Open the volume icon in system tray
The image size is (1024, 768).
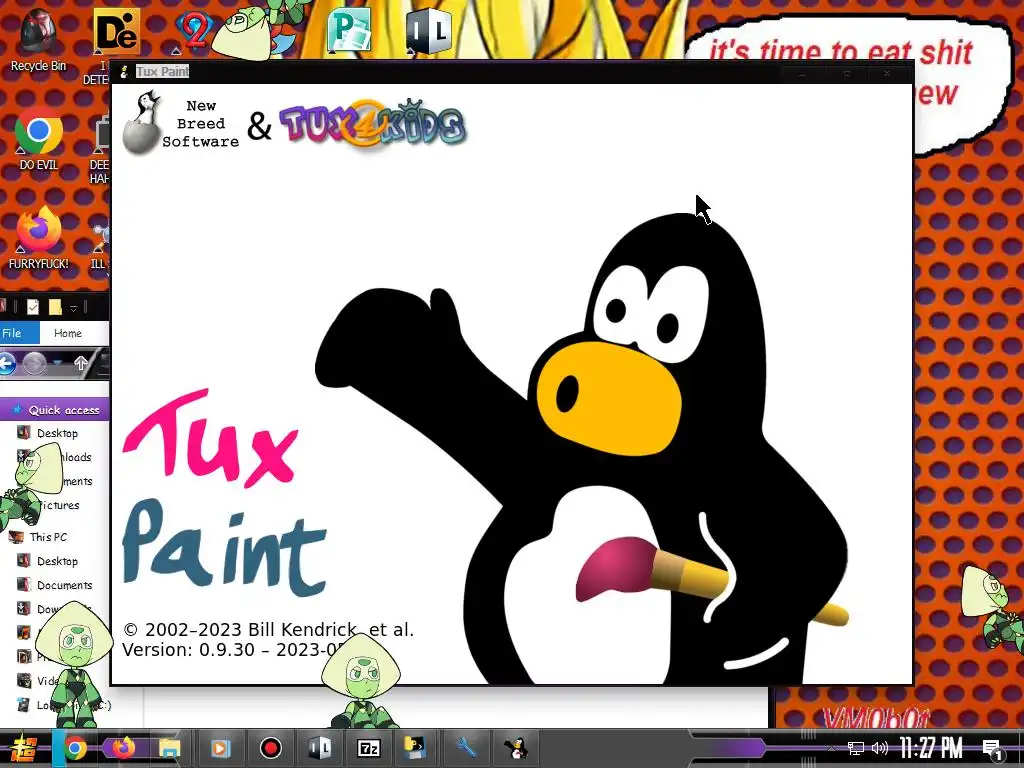coord(880,748)
